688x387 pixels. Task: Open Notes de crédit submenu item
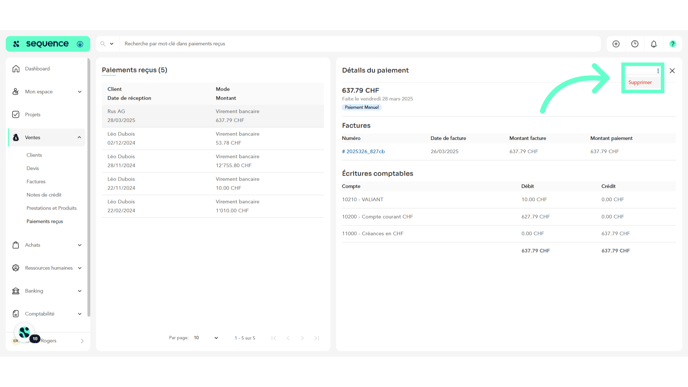(44, 195)
